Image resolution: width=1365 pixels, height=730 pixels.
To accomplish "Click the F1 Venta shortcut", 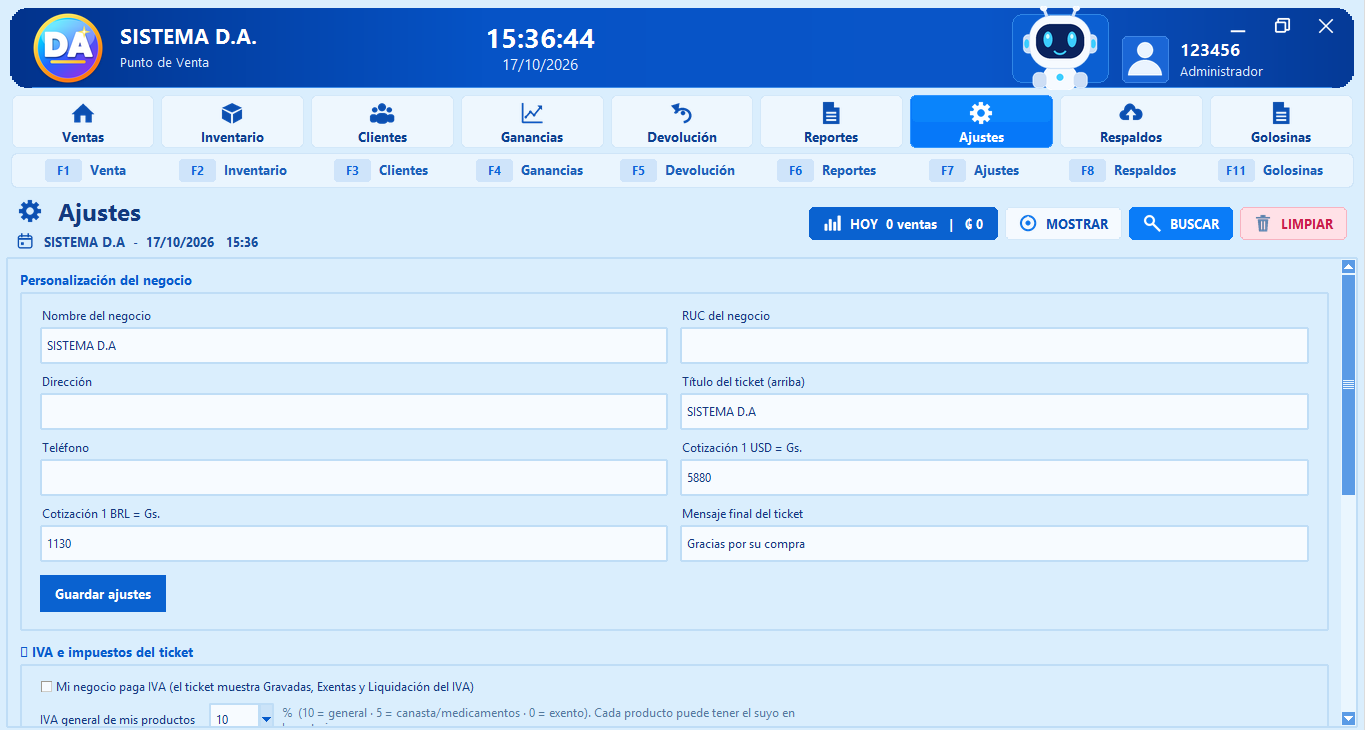I will click(x=86, y=171).
